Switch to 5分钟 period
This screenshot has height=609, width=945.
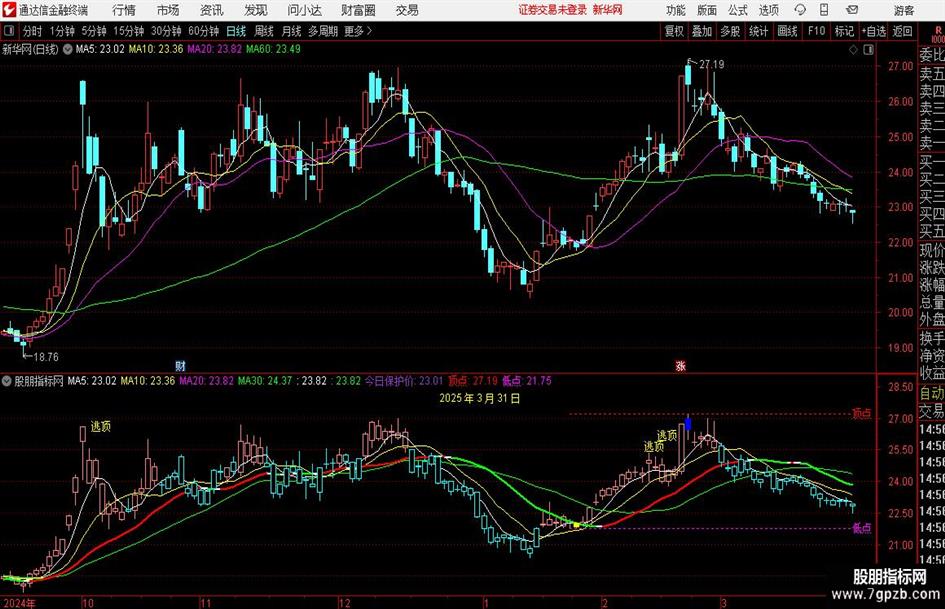(93, 31)
